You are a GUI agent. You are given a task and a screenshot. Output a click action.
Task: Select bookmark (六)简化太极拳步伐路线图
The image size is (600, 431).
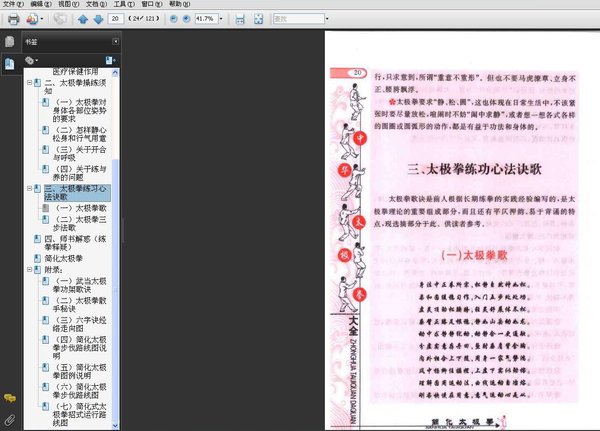(80, 391)
